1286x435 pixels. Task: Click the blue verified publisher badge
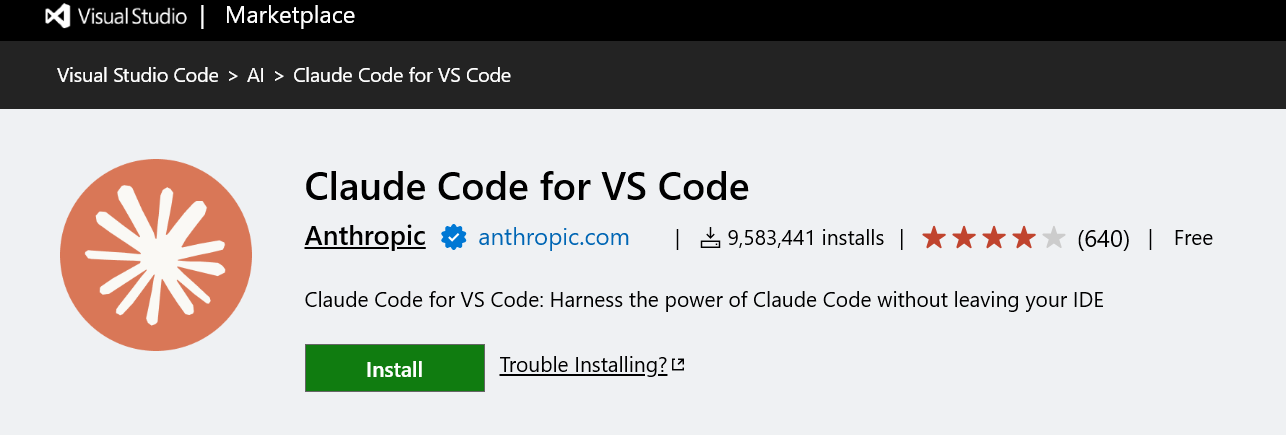tap(454, 238)
